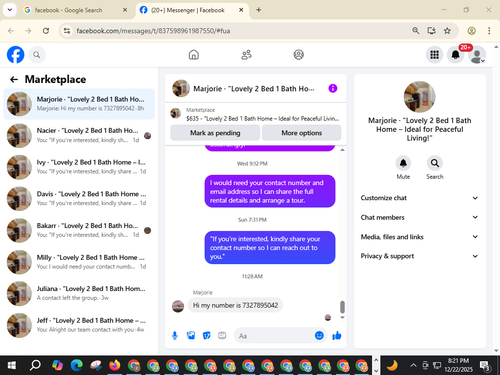Click the install app icon in address bar
This screenshot has width=500, height=375.
(x=432, y=31)
